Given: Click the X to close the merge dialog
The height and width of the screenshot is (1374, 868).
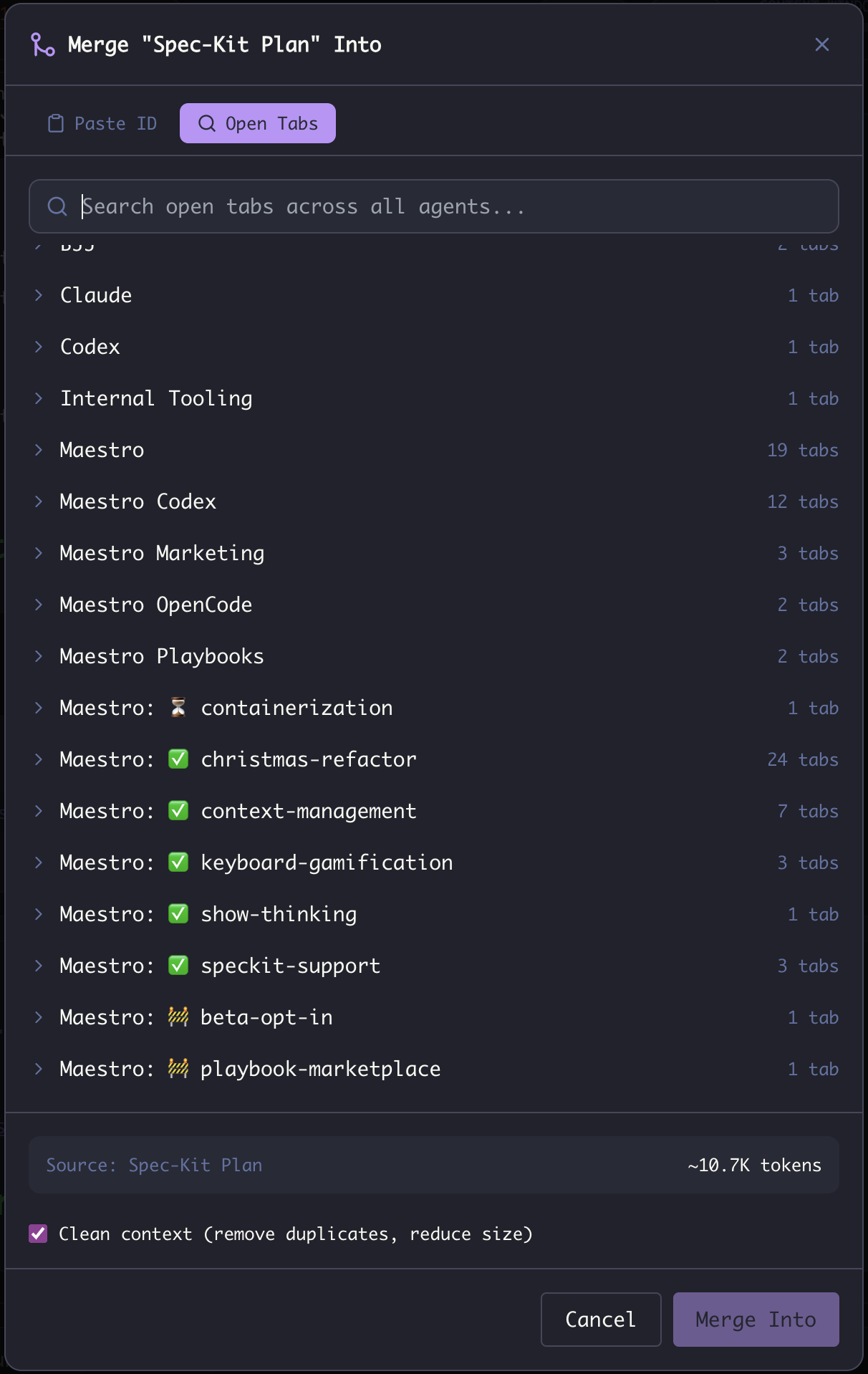Looking at the screenshot, I should pos(821,44).
